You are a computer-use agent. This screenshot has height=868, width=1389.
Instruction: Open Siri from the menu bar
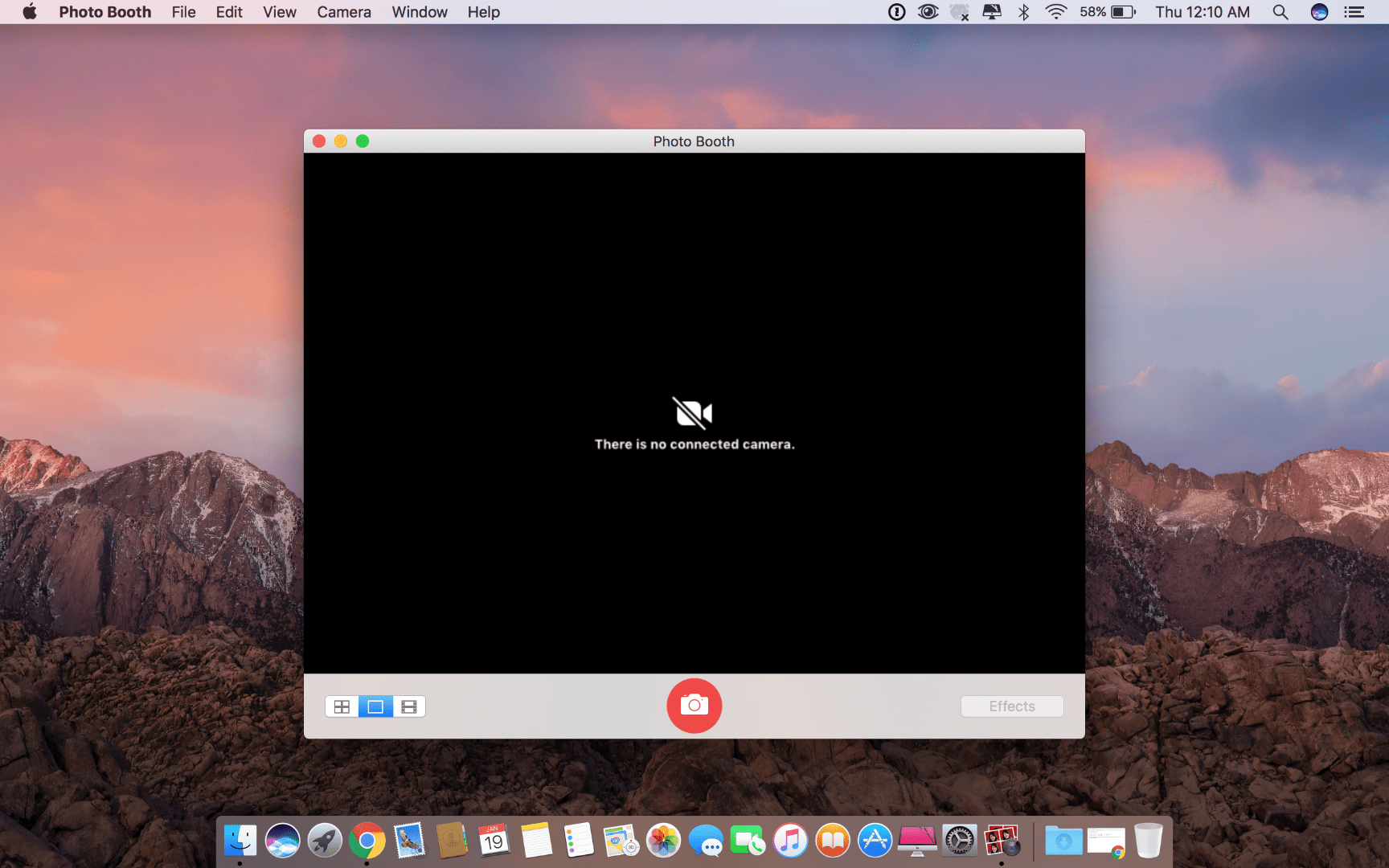click(1318, 12)
